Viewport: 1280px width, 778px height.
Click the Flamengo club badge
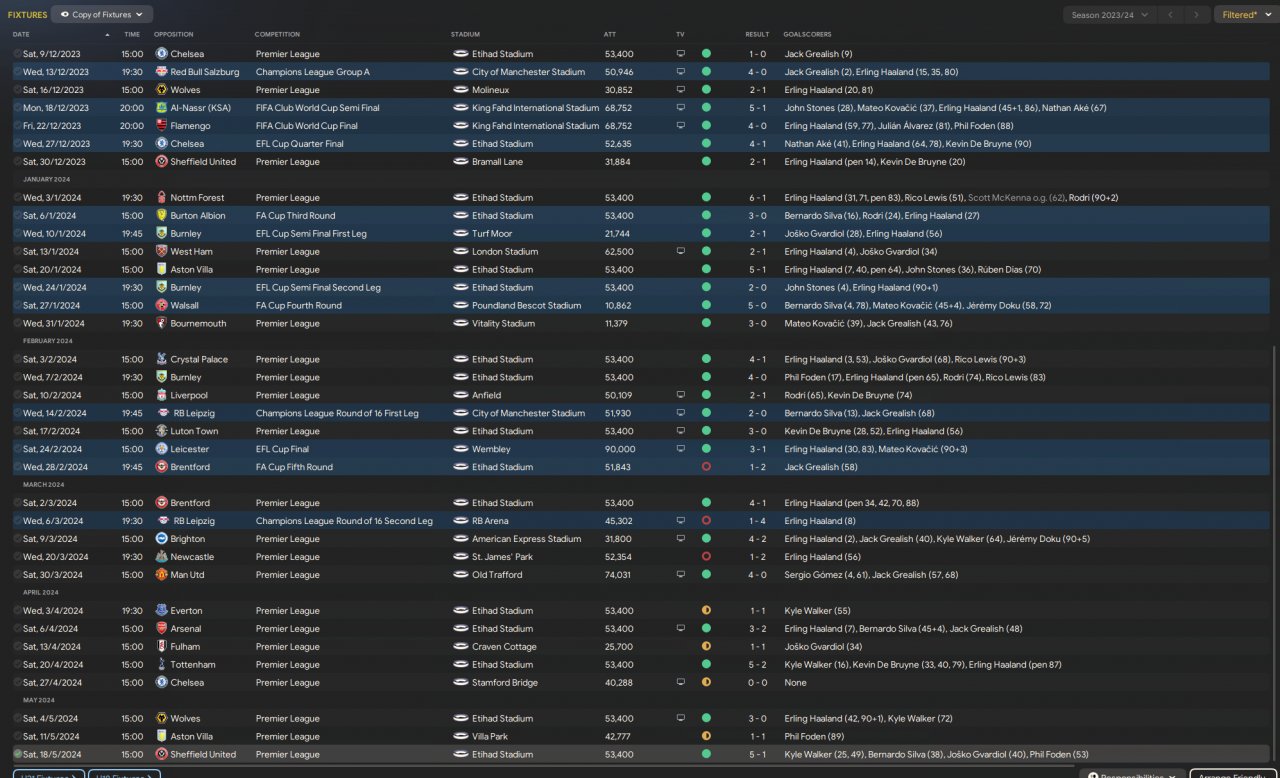pyautogui.click(x=162, y=126)
